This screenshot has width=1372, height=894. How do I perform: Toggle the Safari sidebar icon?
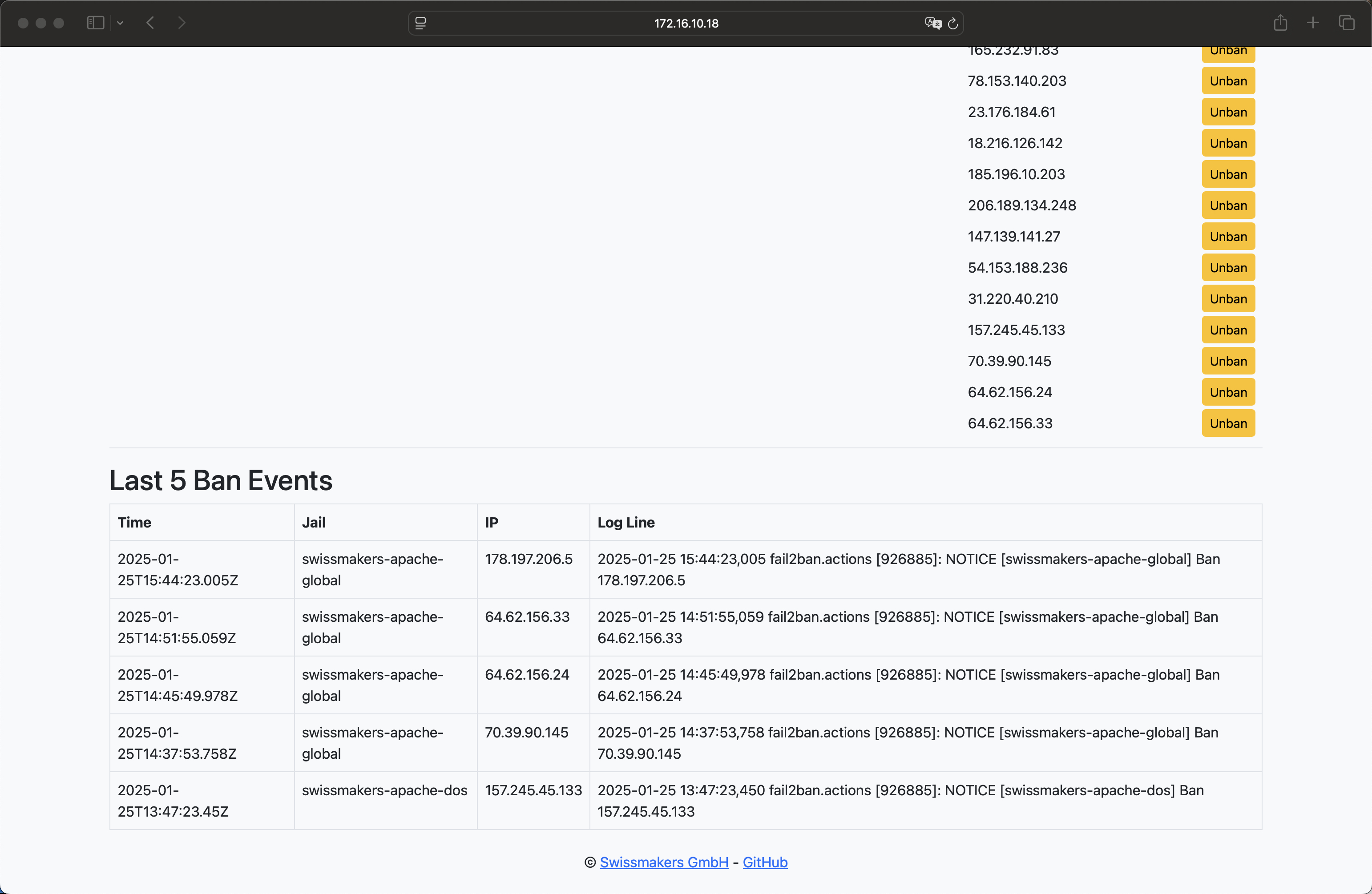[x=95, y=23]
